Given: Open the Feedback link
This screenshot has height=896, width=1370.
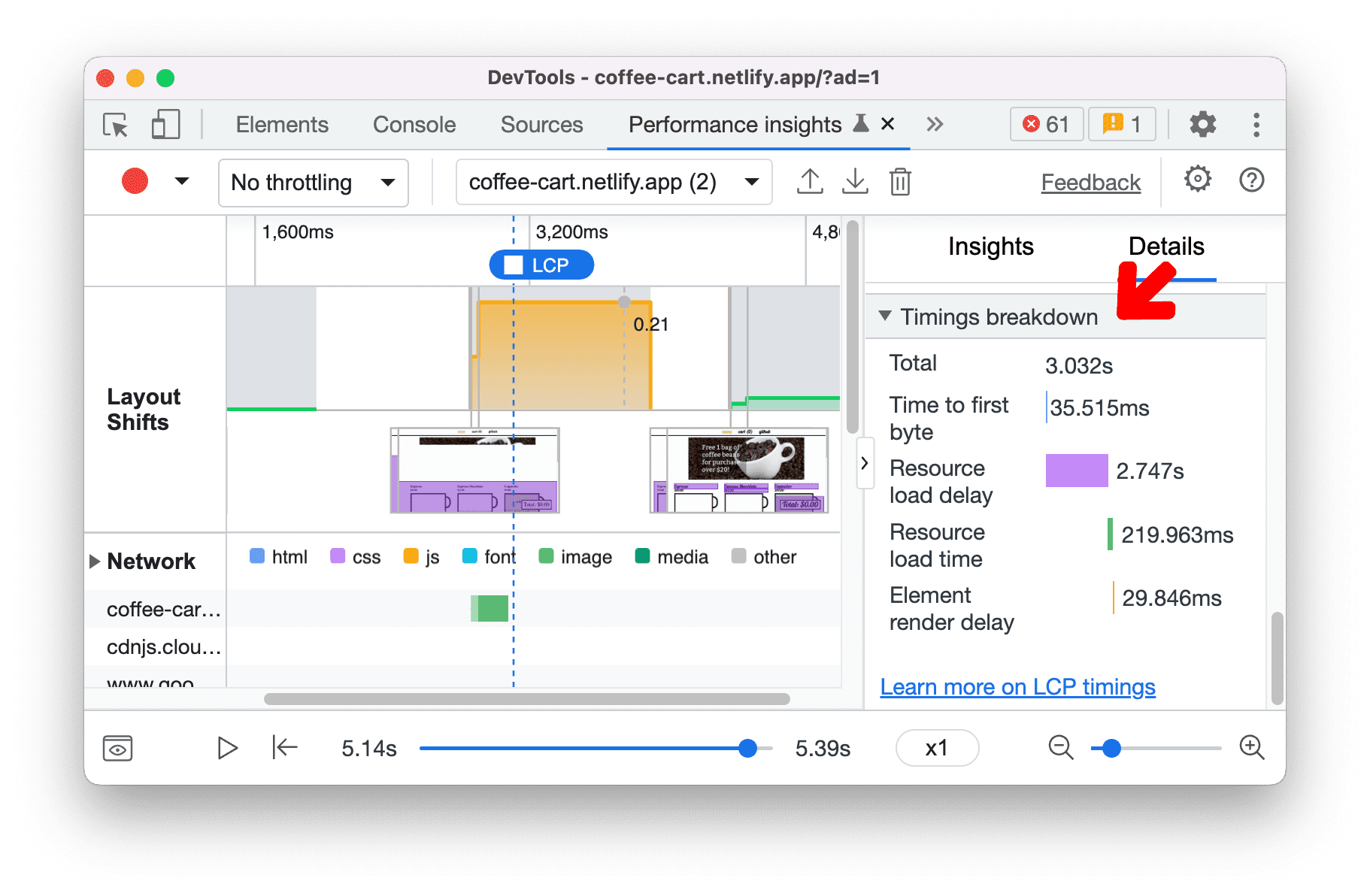Looking at the screenshot, I should tap(1090, 181).
